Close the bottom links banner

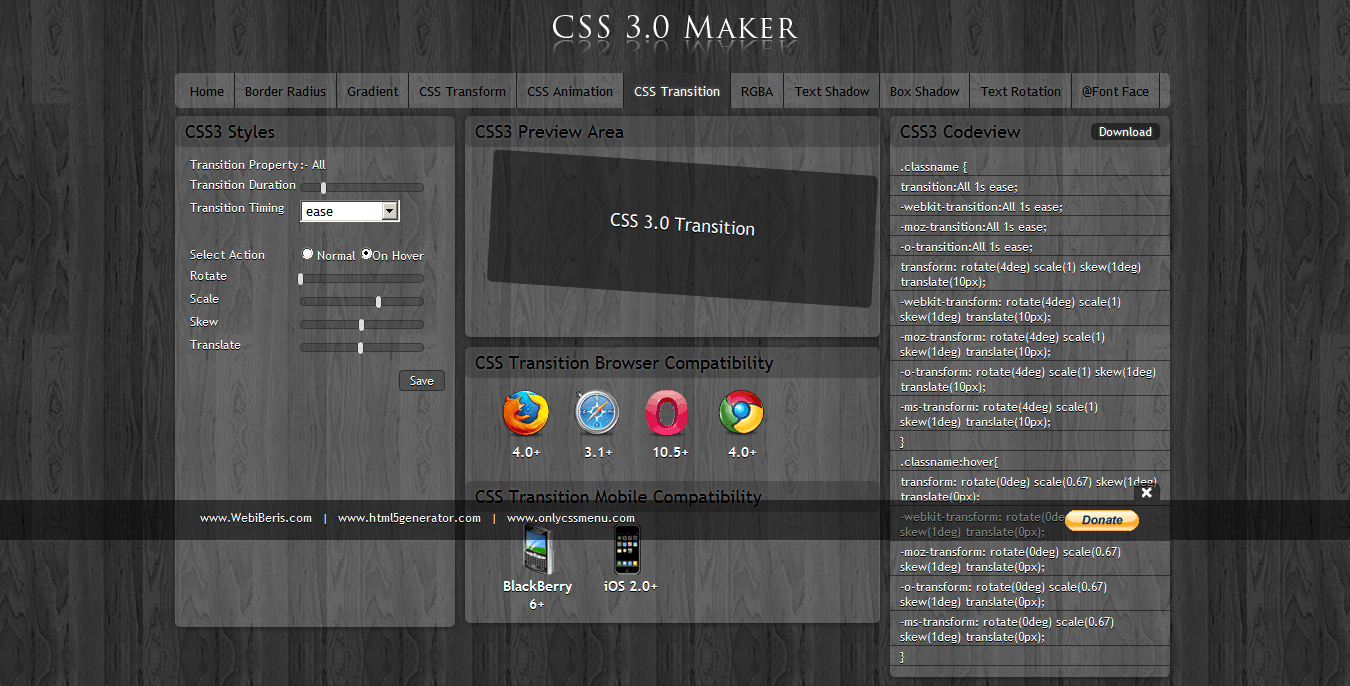[1147, 492]
